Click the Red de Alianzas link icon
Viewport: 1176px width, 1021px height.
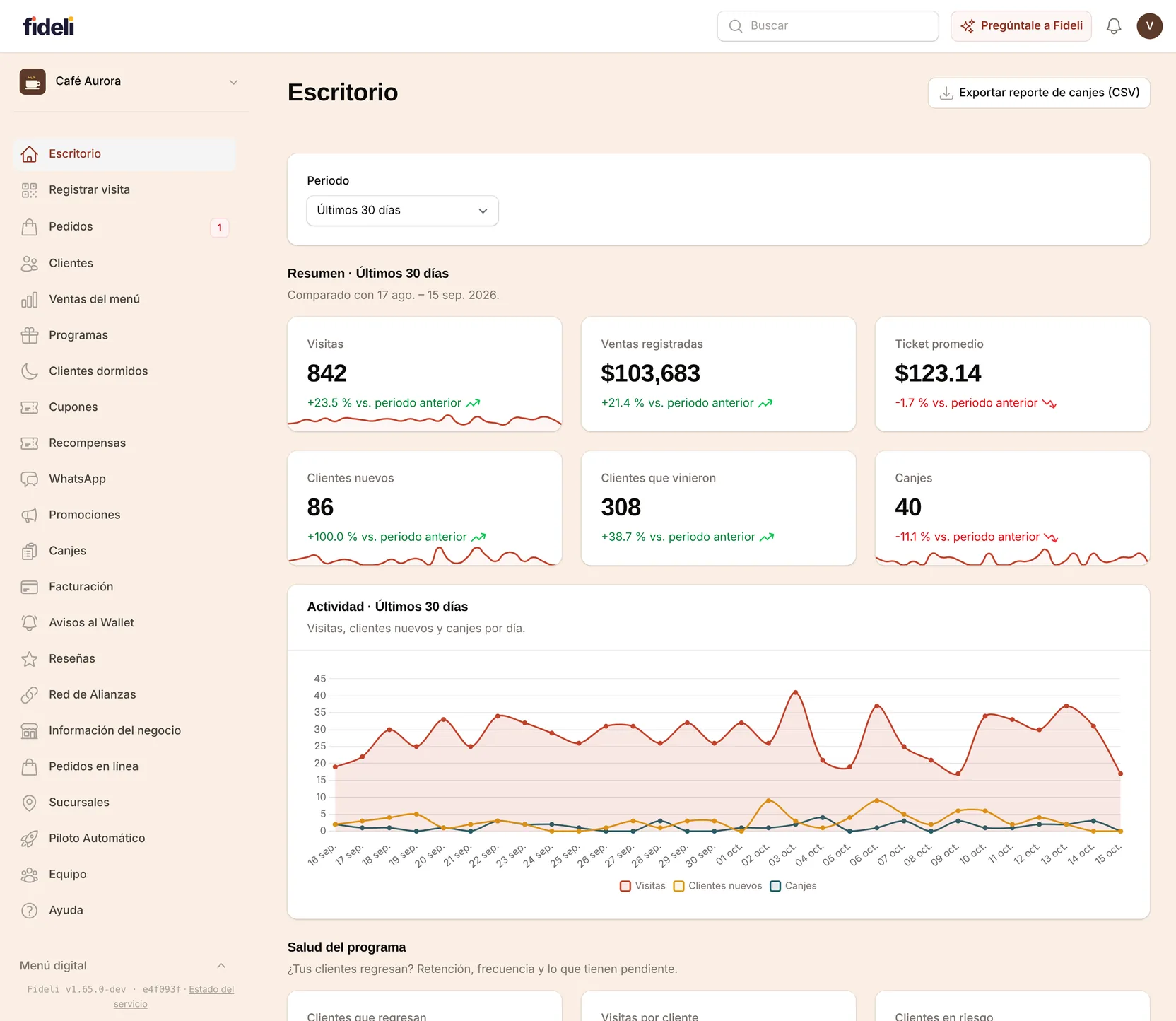coord(29,695)
